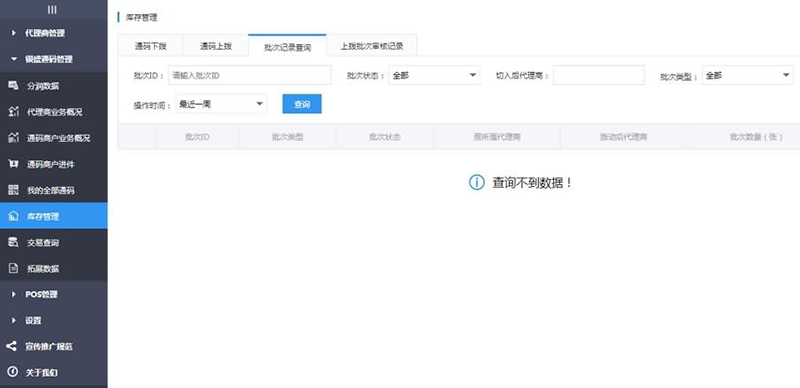The image size is (800, 388).
Task: Click the info icon beside 查询不到数据
Action: 477,182
